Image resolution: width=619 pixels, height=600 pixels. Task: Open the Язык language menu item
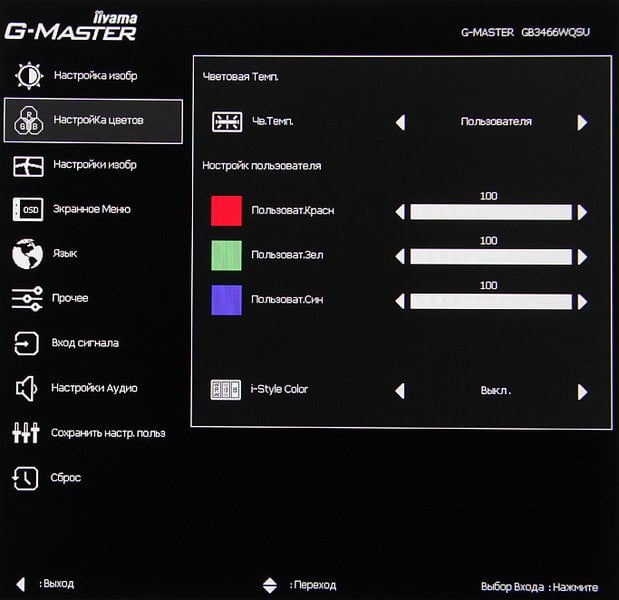coord(65,253)
